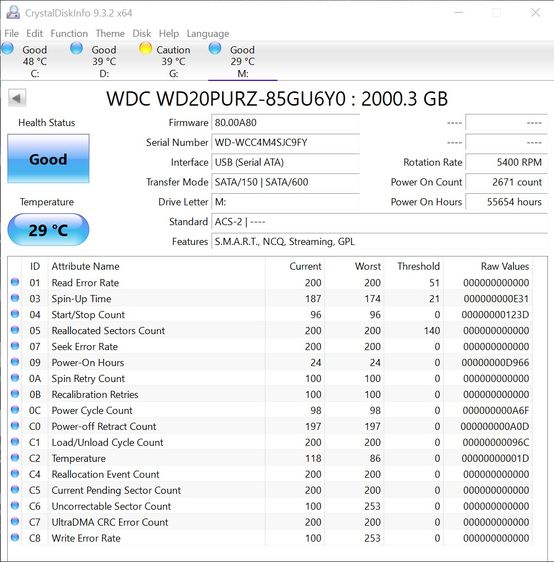Click status dot for Load/Unload Cycle Count

point(15,441)
